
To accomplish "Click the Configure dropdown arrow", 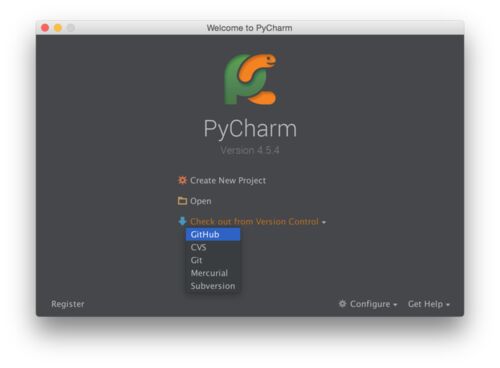I will point(395,305).
